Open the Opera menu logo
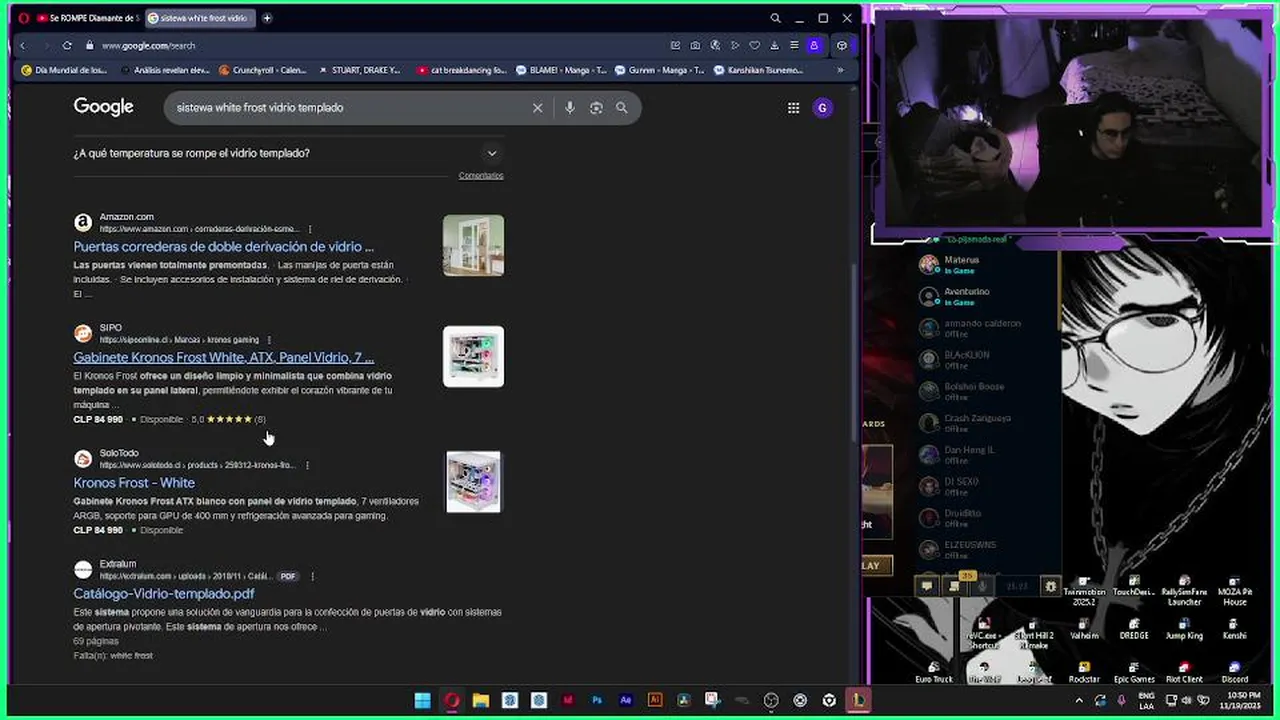This screenshot has height=720, width=1280. tap(24, 18)
